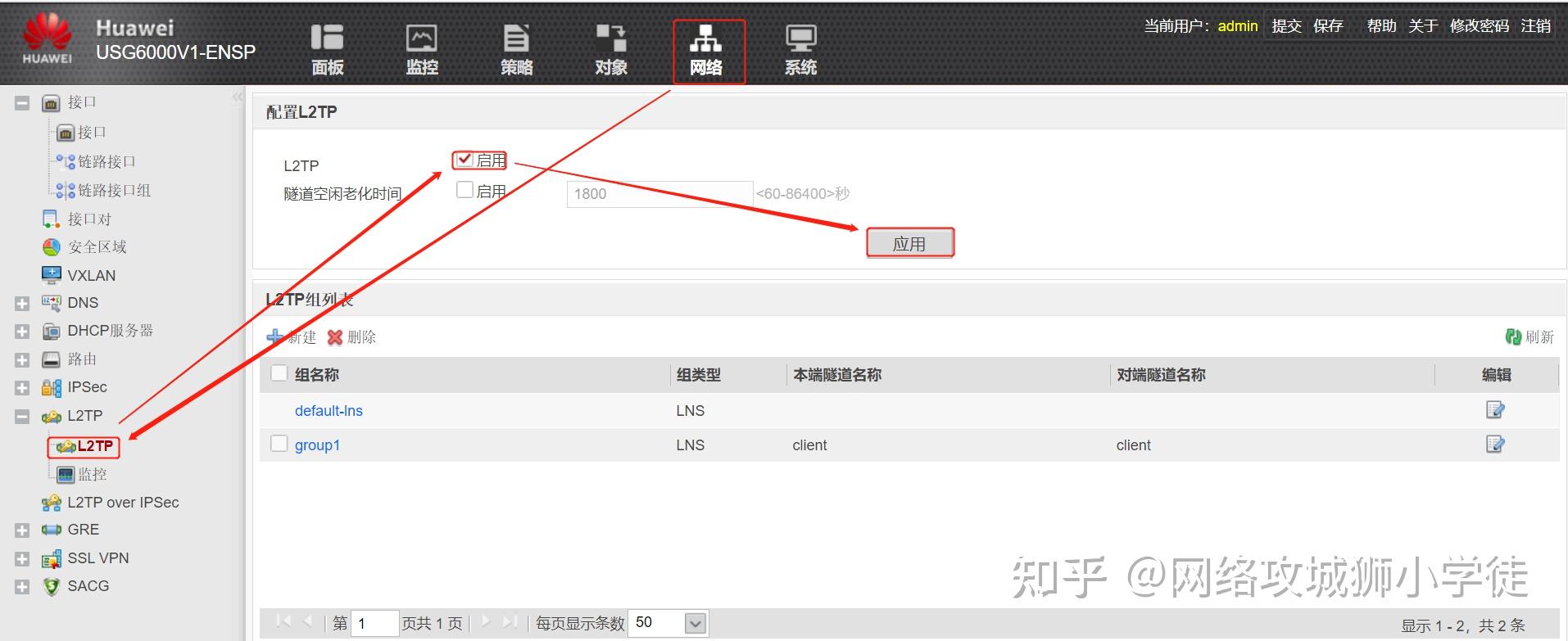Click the DNS icon in tree

[51, 303]
